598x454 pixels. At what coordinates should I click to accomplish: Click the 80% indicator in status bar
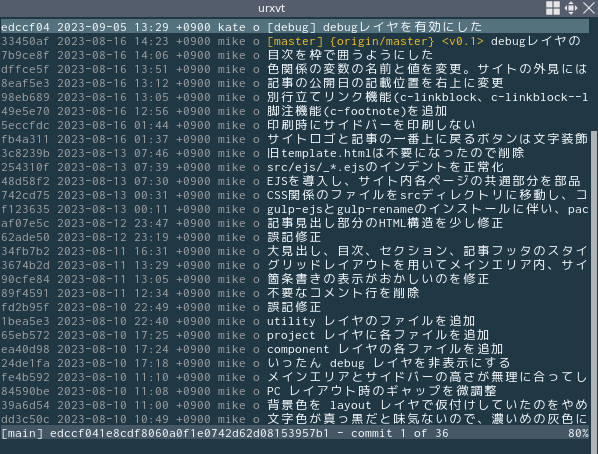(578, 433)
